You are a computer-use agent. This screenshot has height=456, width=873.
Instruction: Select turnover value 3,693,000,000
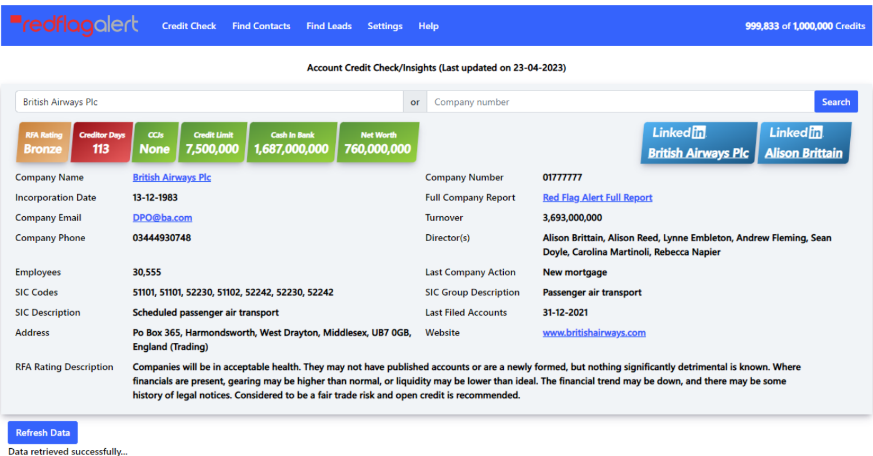click(x=572, y=218)
